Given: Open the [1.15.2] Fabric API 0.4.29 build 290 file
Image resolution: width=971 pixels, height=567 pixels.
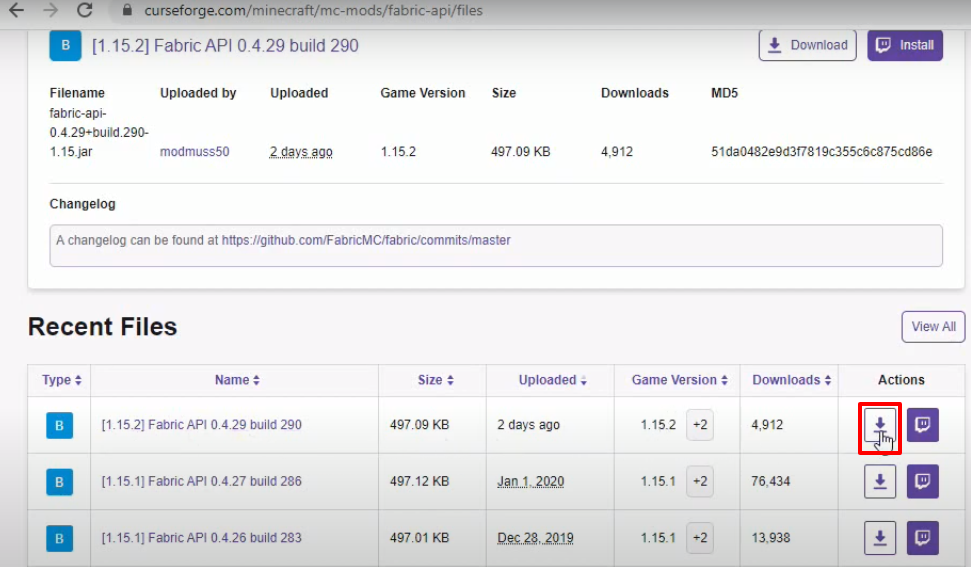Looking at the screenshot, I should tap(201, 425).
